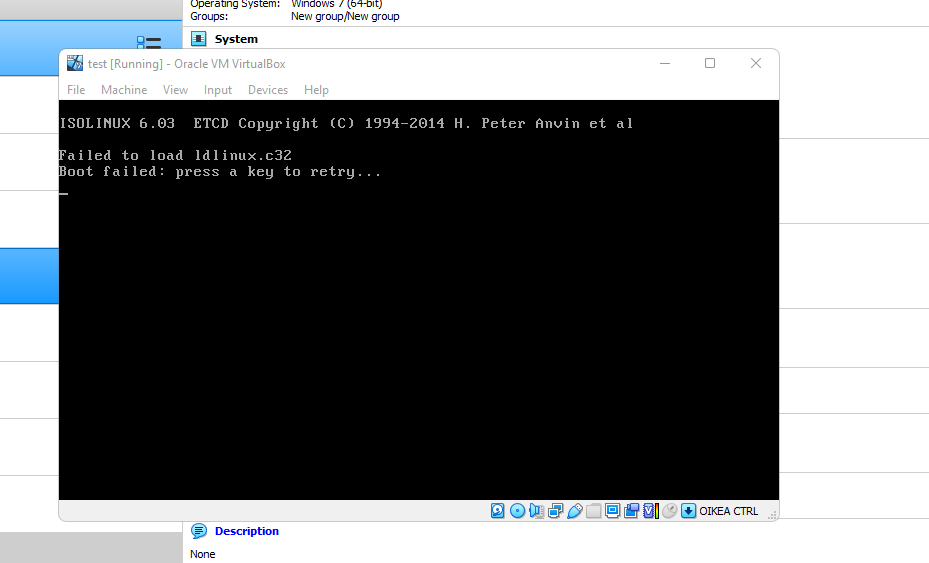The height and width of the screenshot is (563, 929).
Task: Click the keyboard capture host key arrow
Action: pos(688,511)
